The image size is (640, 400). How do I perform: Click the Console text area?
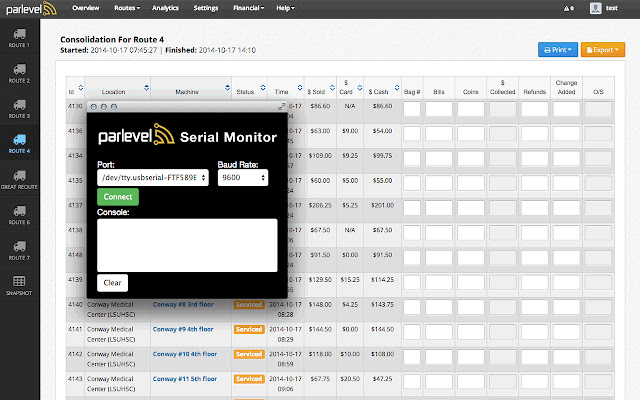pos(187,245)
